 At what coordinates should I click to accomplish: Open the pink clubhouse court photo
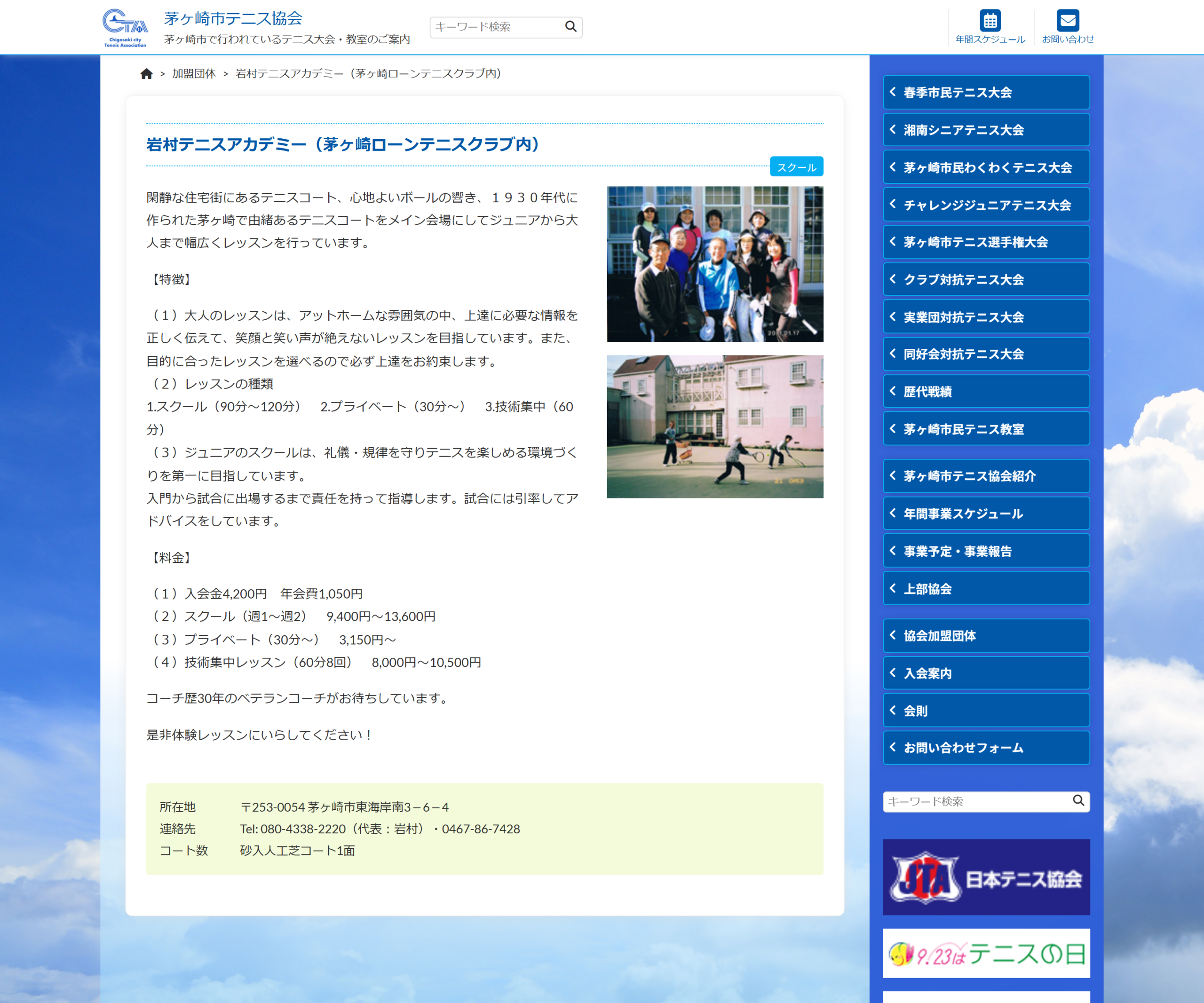pos(715,426)
